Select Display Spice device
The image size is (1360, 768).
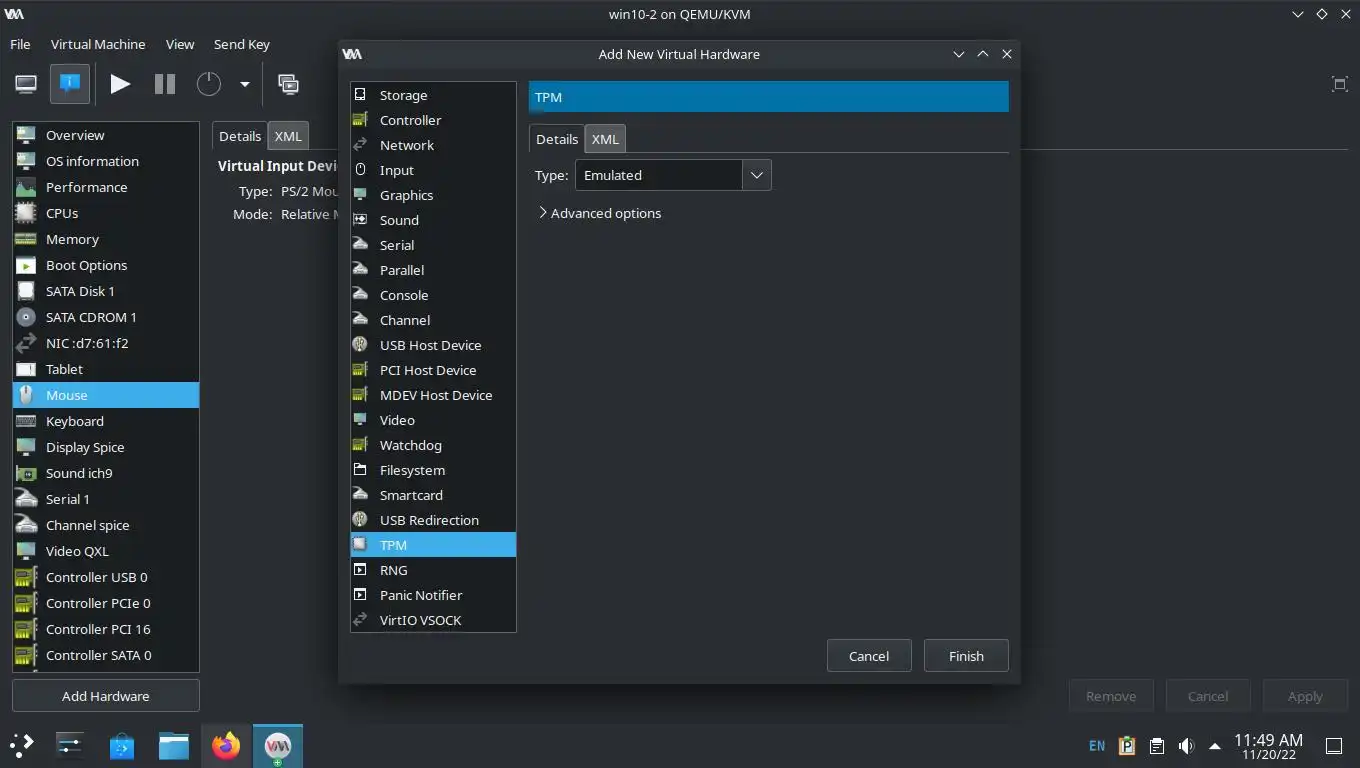(x=106, y=447)
